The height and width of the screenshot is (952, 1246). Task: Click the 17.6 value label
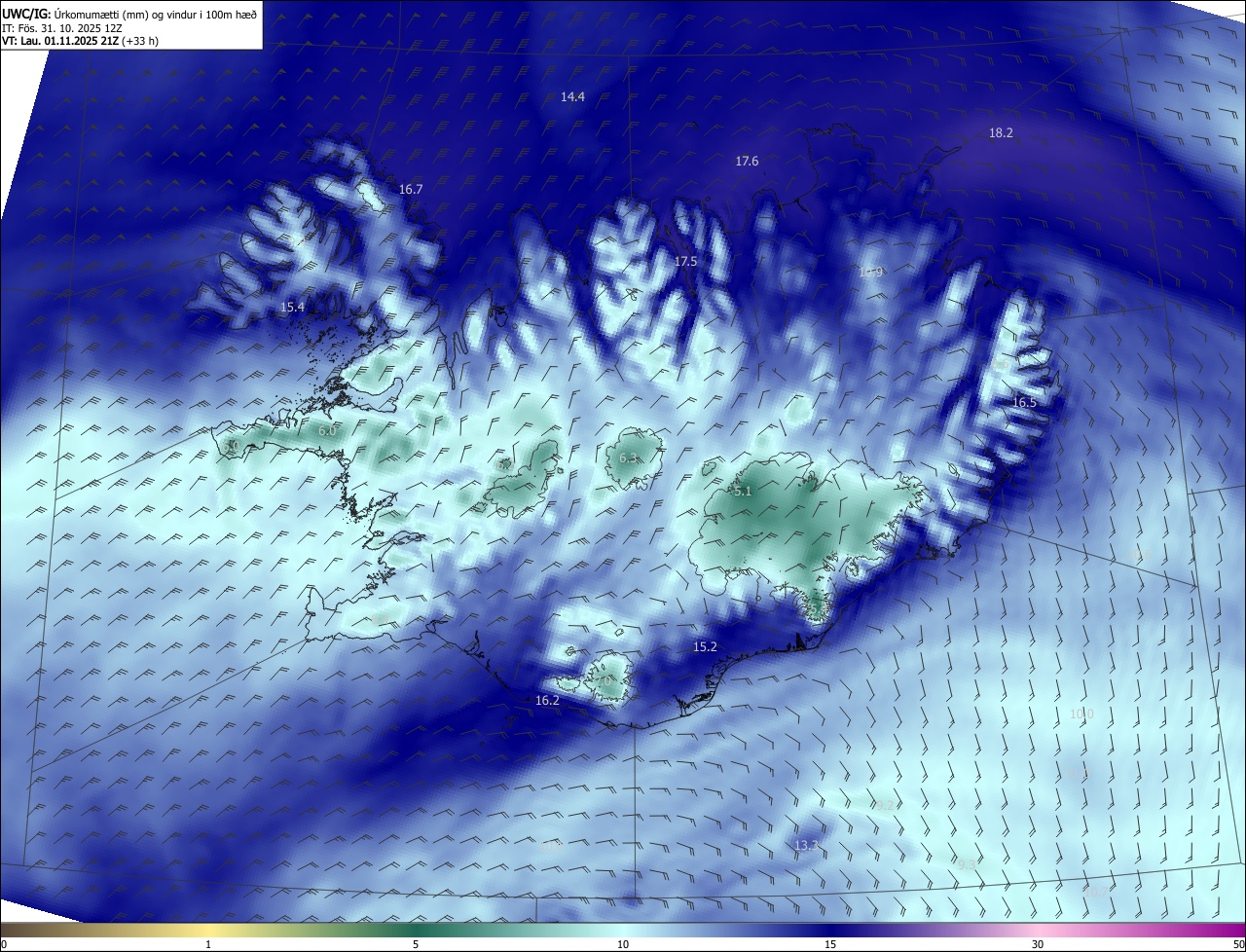tap(747, 161)
